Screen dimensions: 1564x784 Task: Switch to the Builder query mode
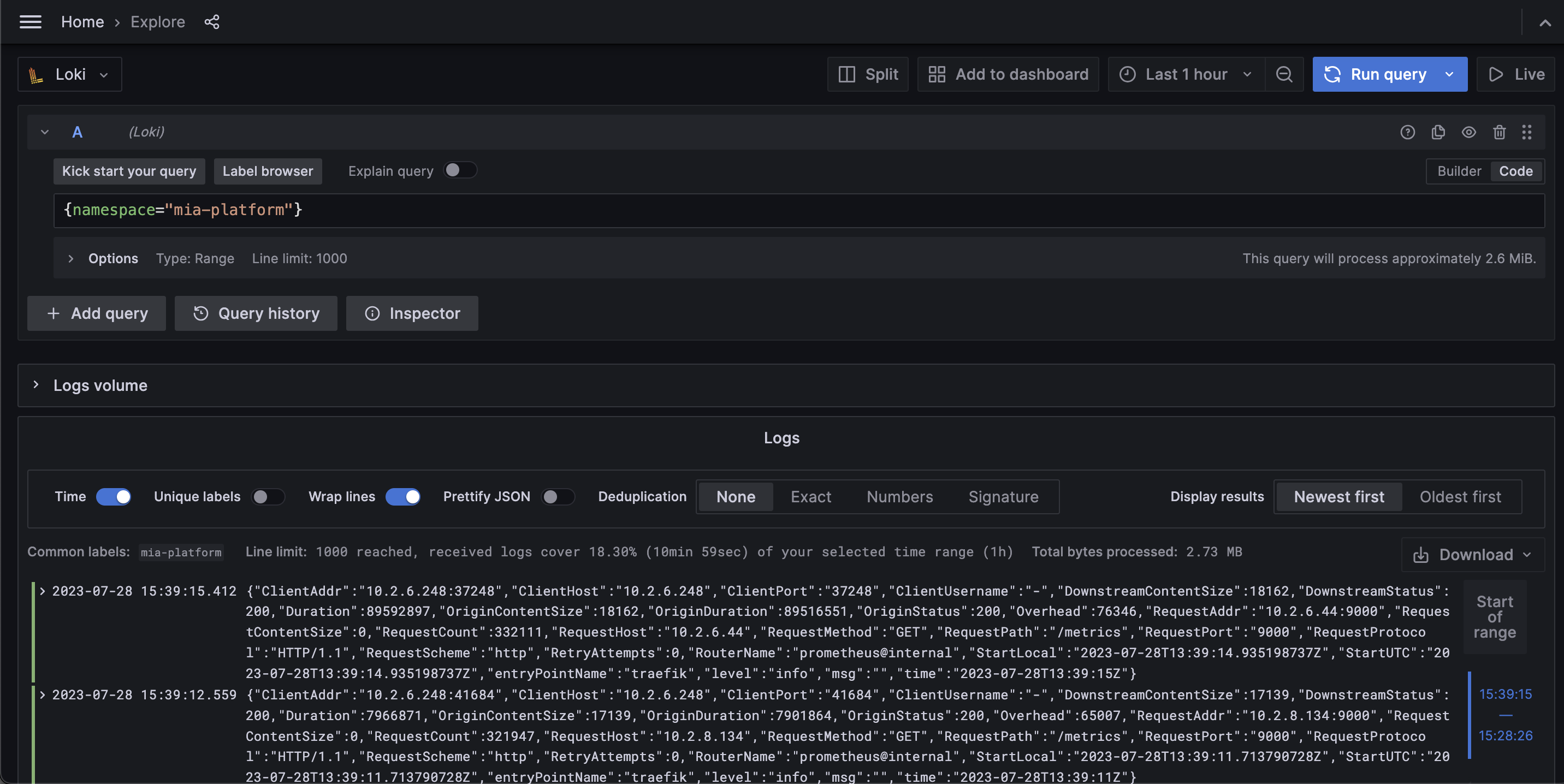(1460, 171)
